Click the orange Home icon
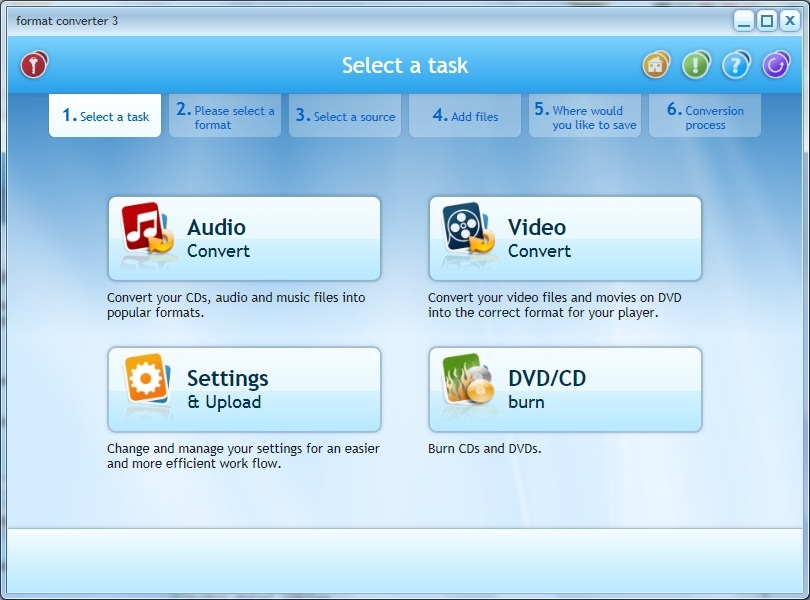Screen dimensions: 810x600 tap(655, 64)
